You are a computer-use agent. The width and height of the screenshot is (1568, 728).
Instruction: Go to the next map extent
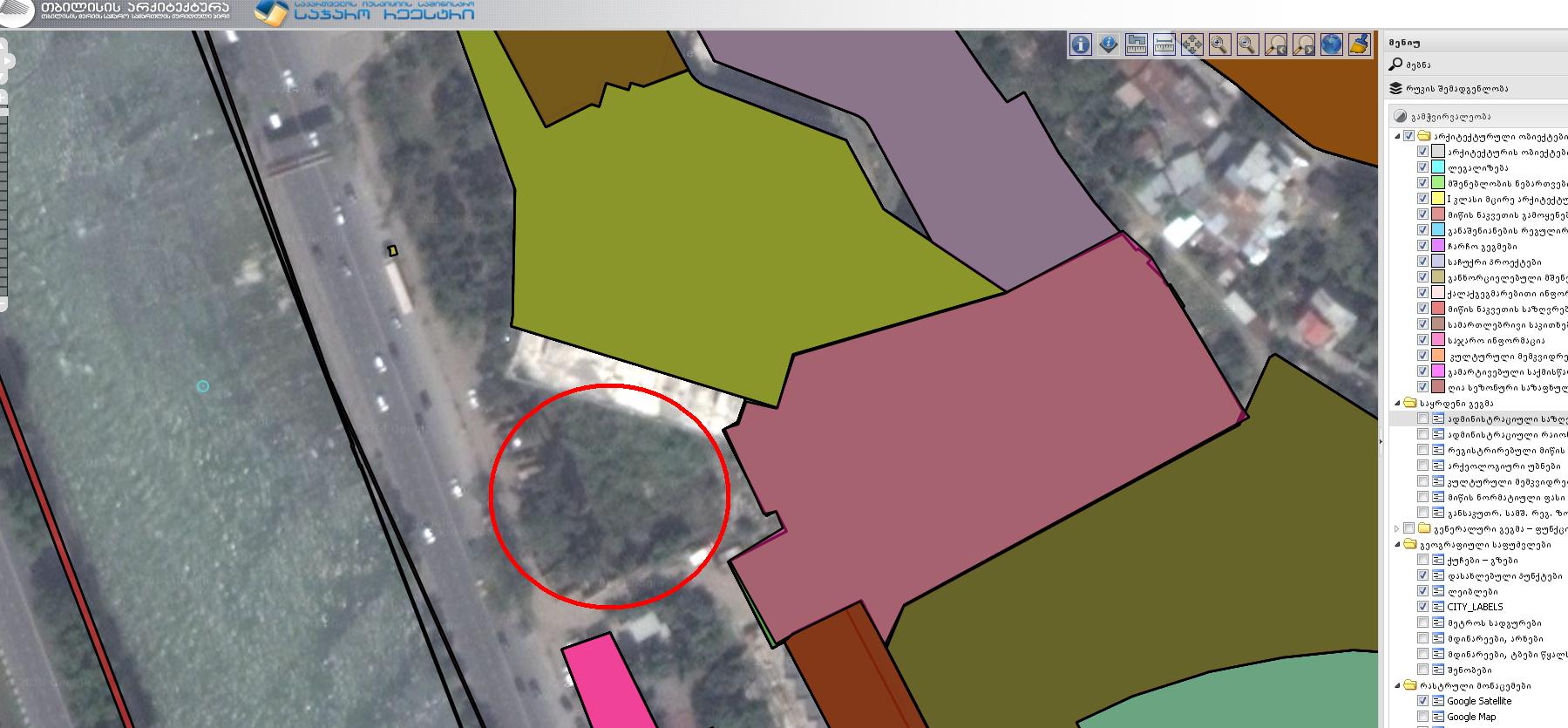1303,44
